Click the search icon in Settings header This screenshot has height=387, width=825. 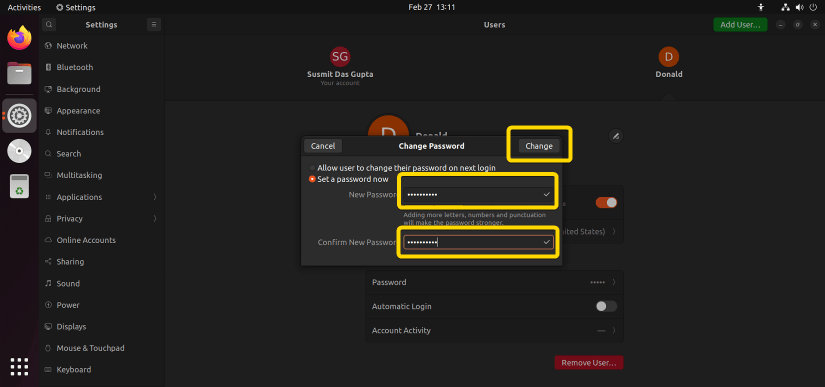[48, 24]
